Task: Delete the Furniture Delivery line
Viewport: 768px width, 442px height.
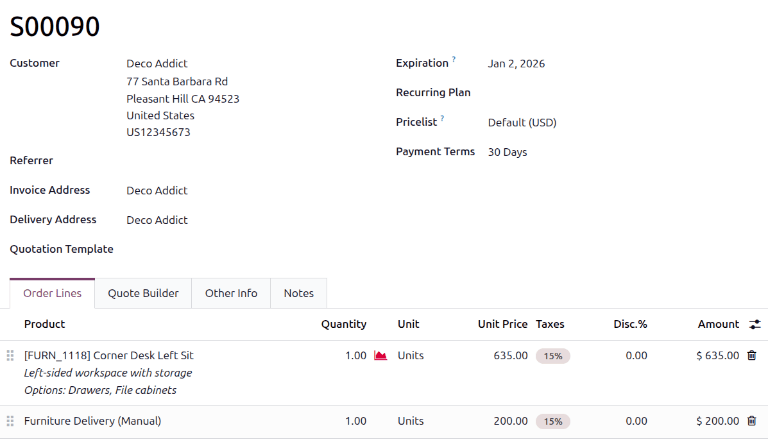Action: point(752,421)
